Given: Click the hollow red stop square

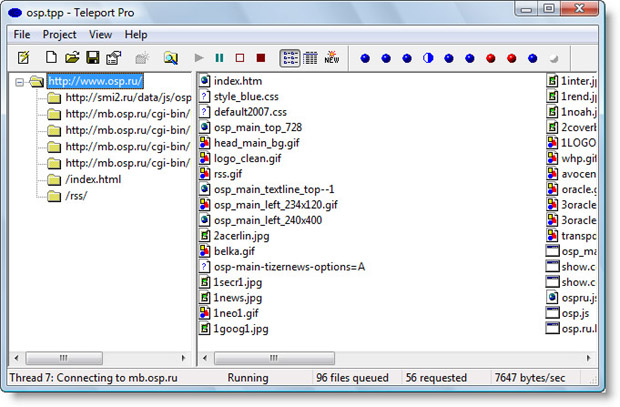Looking at the screenshot, I should tap(240, 58).
